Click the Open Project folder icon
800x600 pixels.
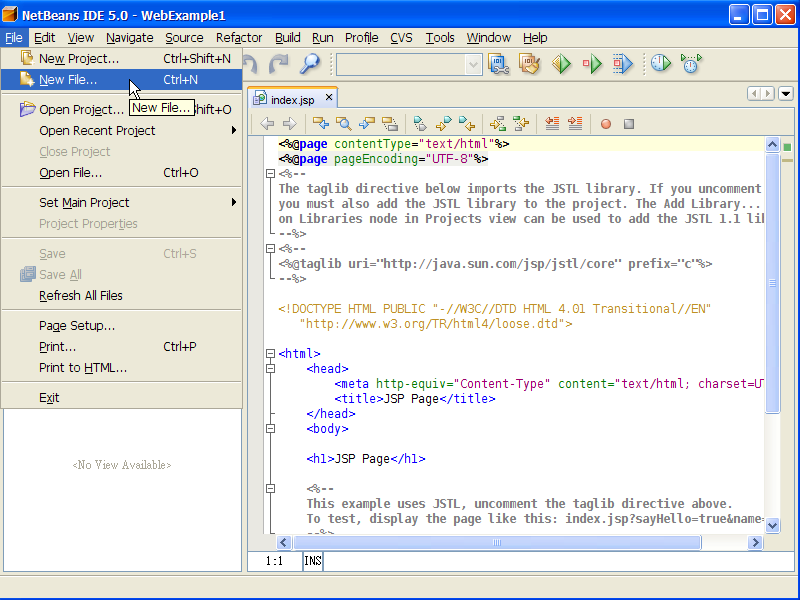tap(27, 109)
